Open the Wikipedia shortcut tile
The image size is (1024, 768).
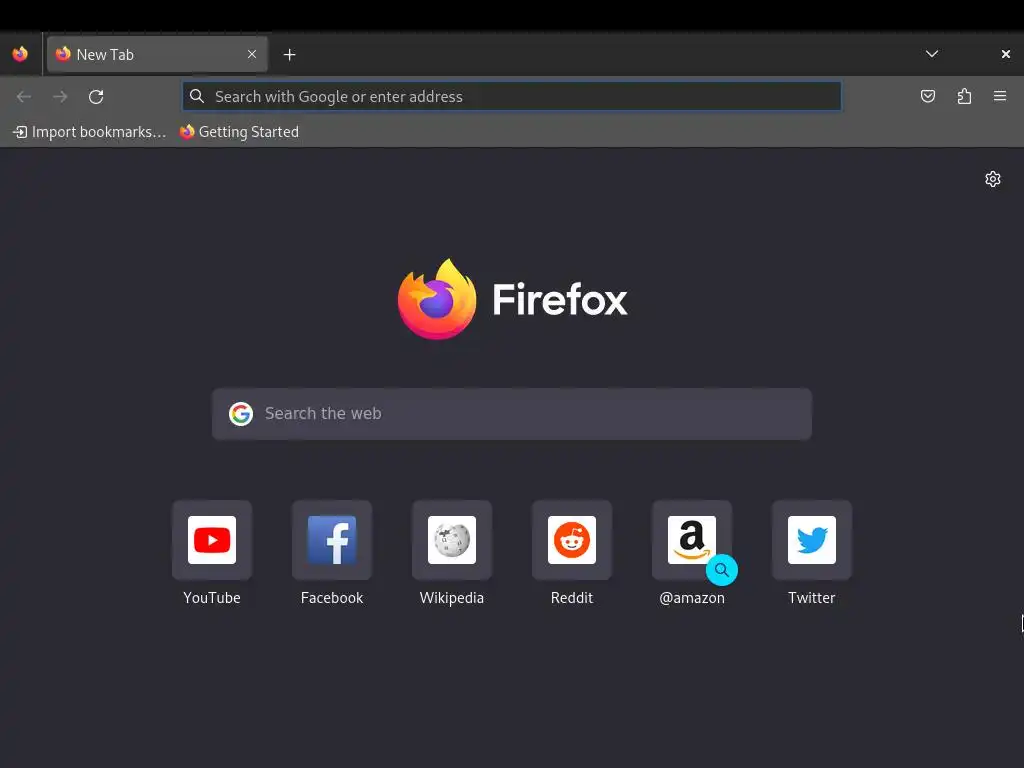tap(452, 540)
